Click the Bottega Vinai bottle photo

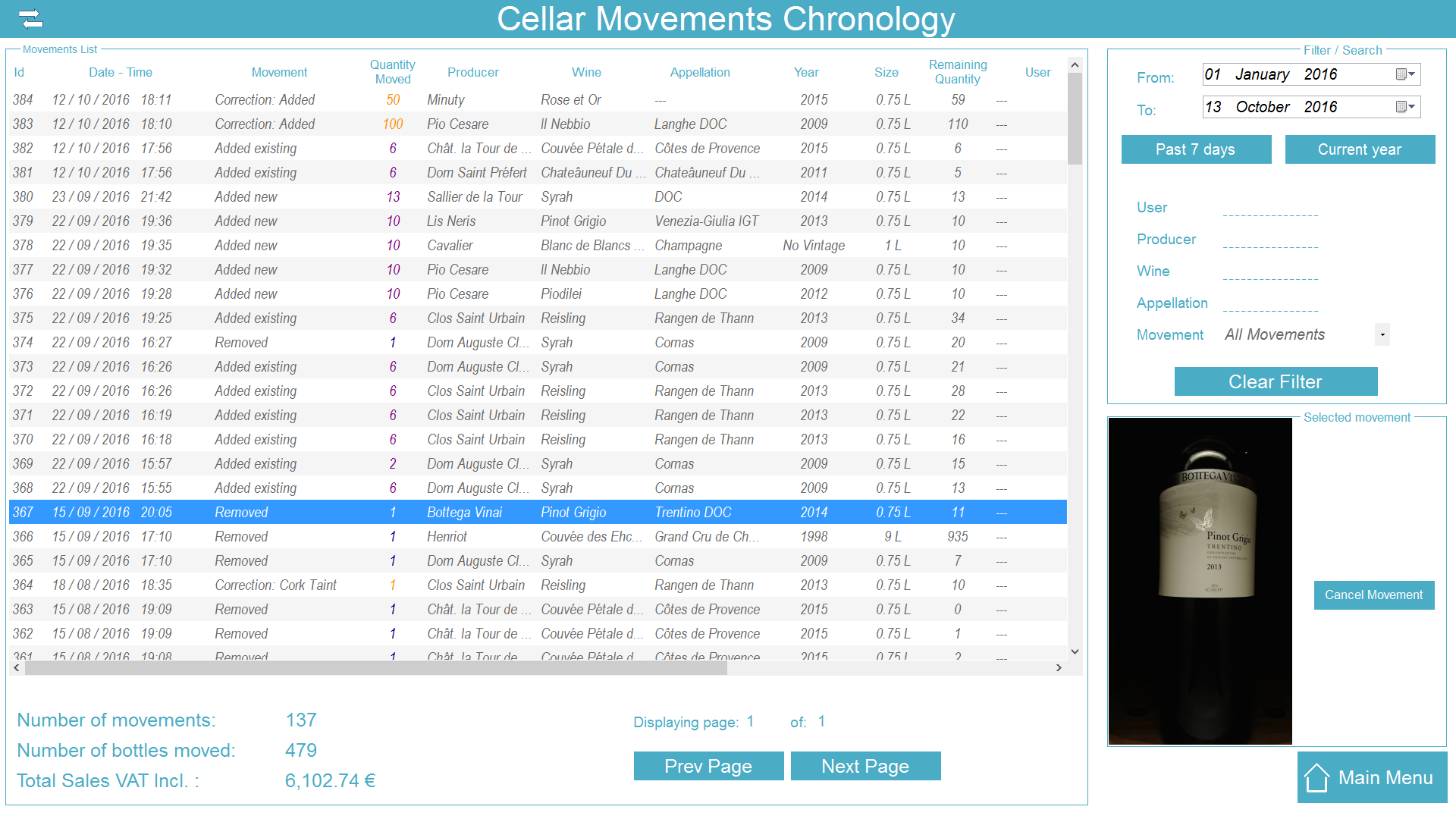click(x=1200, y=580)
